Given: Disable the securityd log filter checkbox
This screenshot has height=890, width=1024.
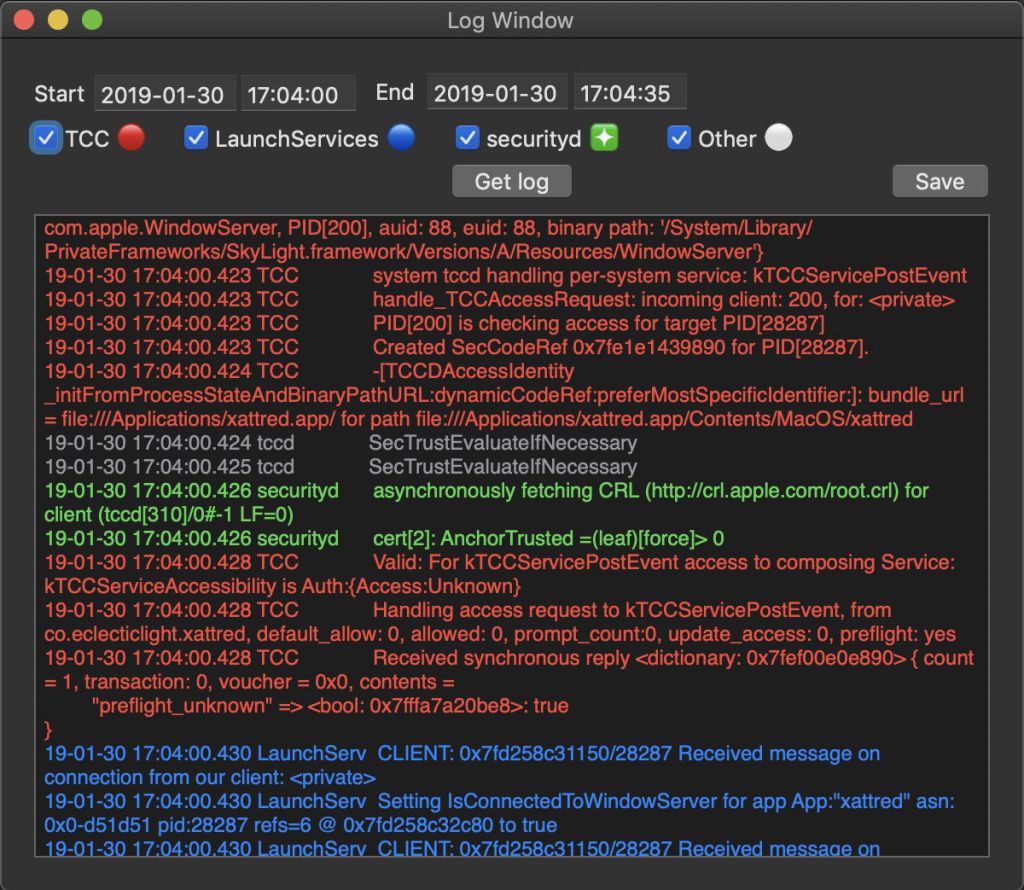Looking at the screenshot, I should pos(467,138).
